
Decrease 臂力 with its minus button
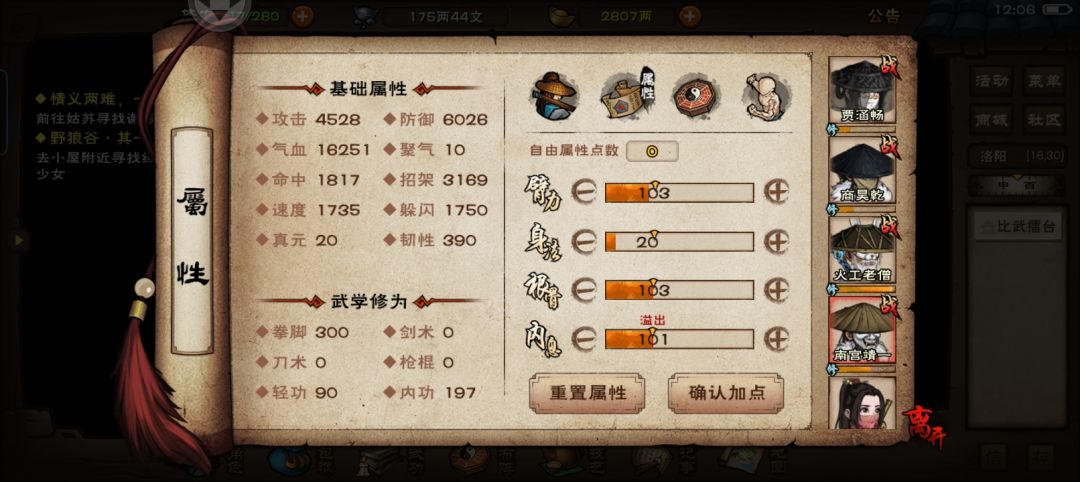coord(584,192)
